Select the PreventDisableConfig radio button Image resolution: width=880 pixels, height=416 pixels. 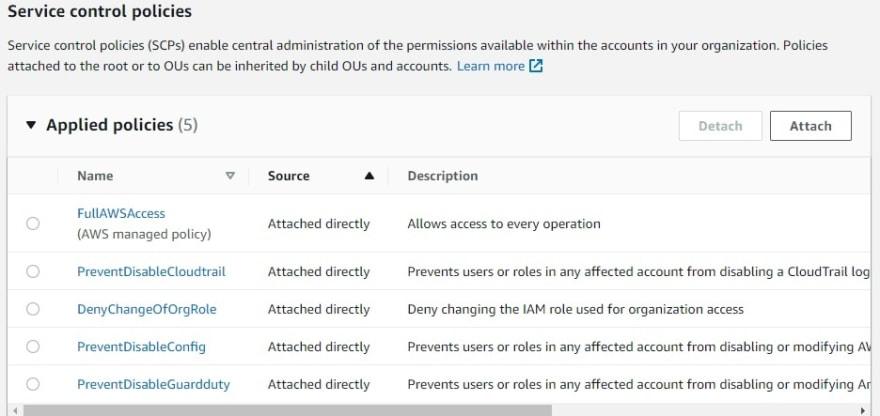(x=33, y=347)
